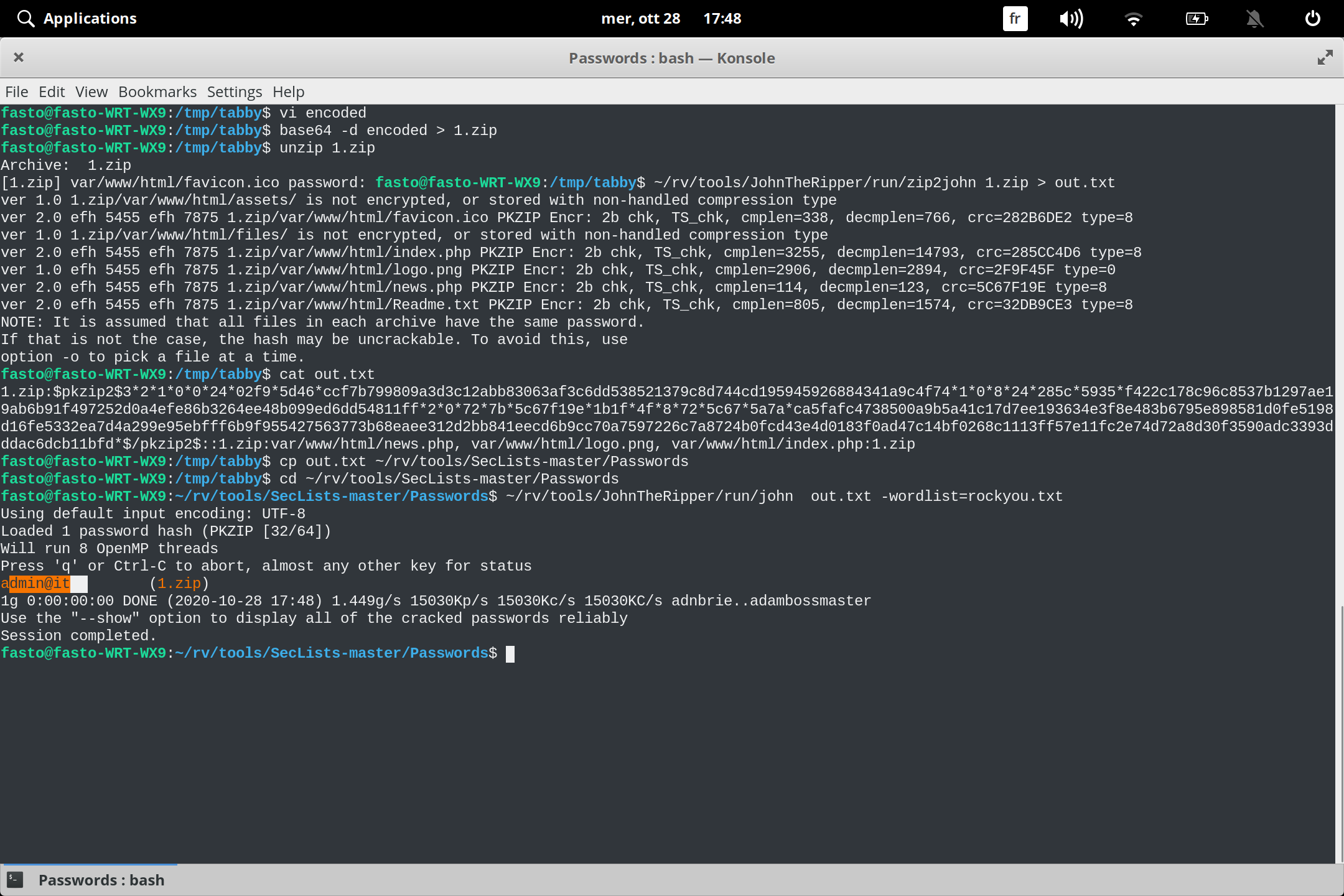Click the terminal icon on the Passwords tab
The height and width of the screenshot is (896, 1344).
tap(14, 880)
